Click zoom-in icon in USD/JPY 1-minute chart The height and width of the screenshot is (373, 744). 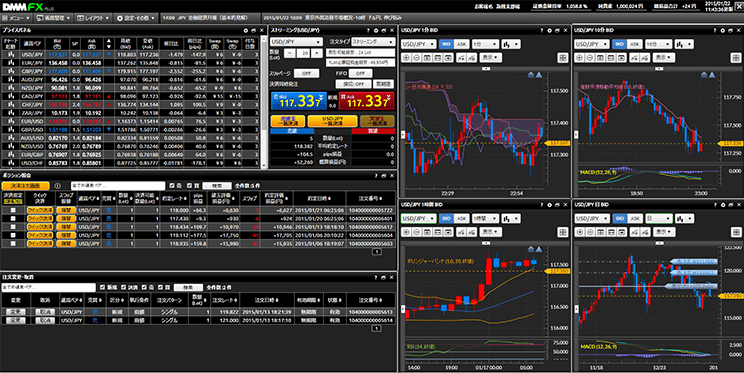pos(407,58)
